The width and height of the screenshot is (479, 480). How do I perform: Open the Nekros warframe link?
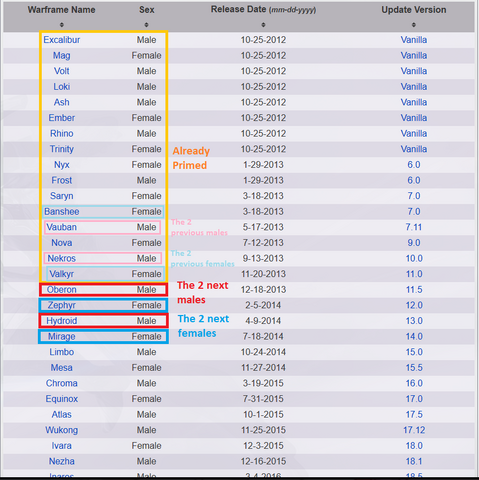(62, 258)
